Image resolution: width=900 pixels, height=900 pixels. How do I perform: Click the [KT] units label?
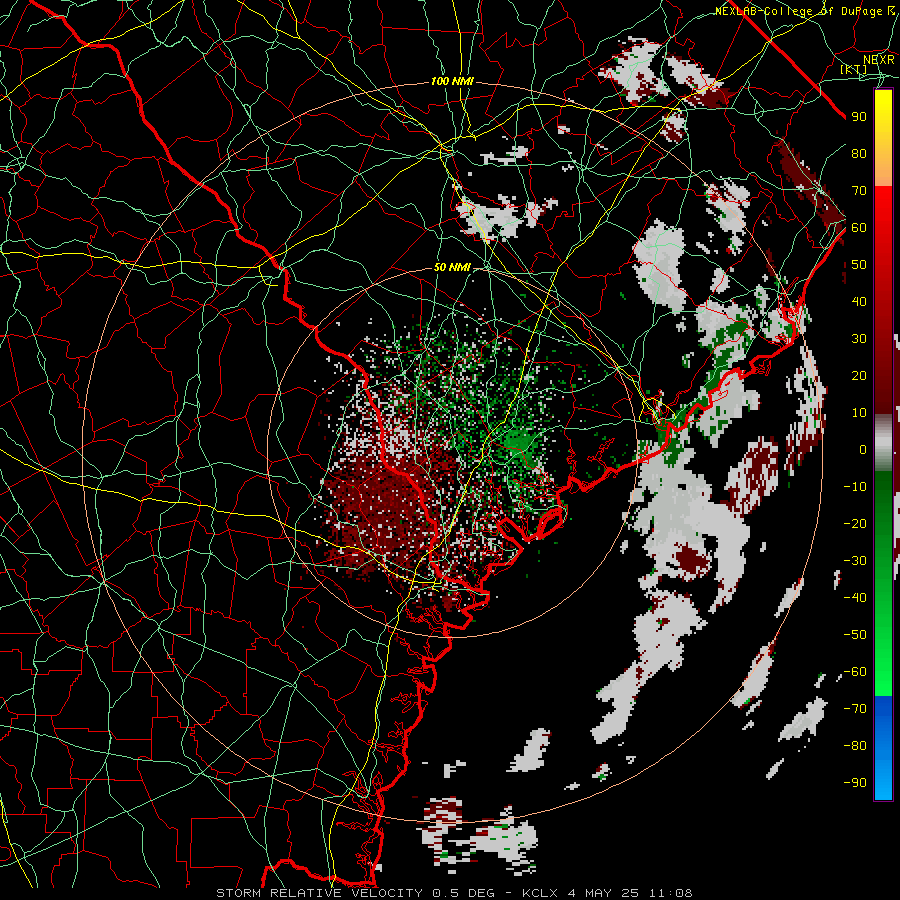click(853, 69)
